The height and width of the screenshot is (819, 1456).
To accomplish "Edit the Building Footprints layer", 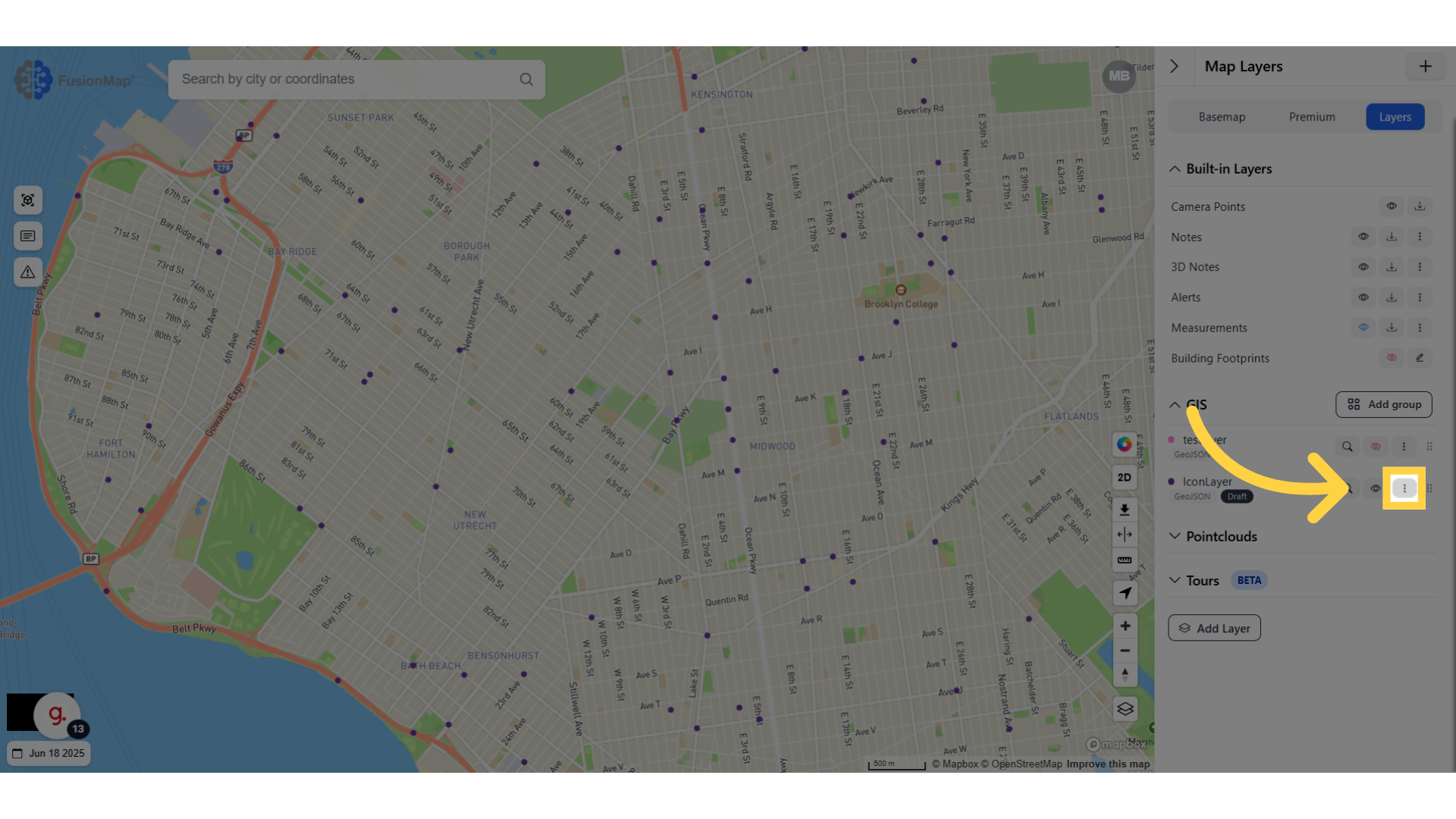I will pyautogui.click(x=1420, y=358).
